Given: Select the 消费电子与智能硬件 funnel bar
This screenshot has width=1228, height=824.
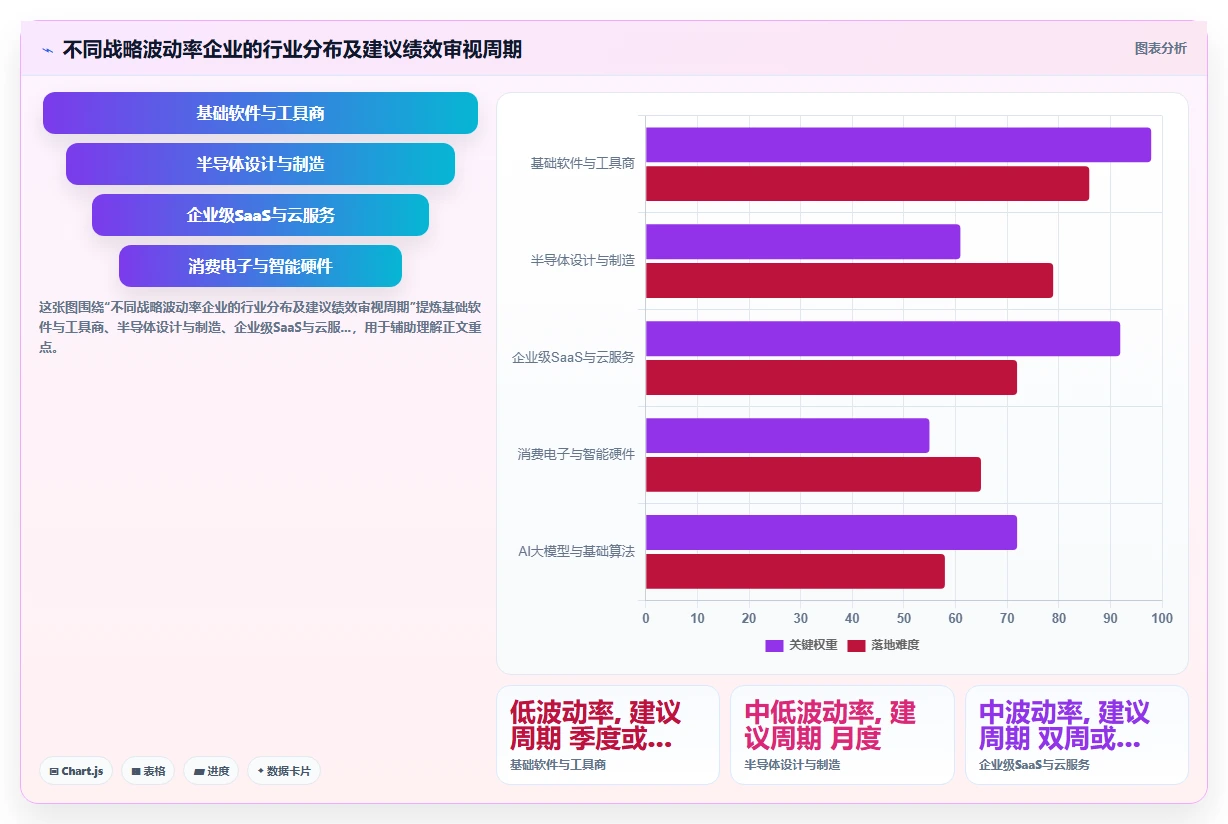Looking at the screenshot, I should pos(260,266).
